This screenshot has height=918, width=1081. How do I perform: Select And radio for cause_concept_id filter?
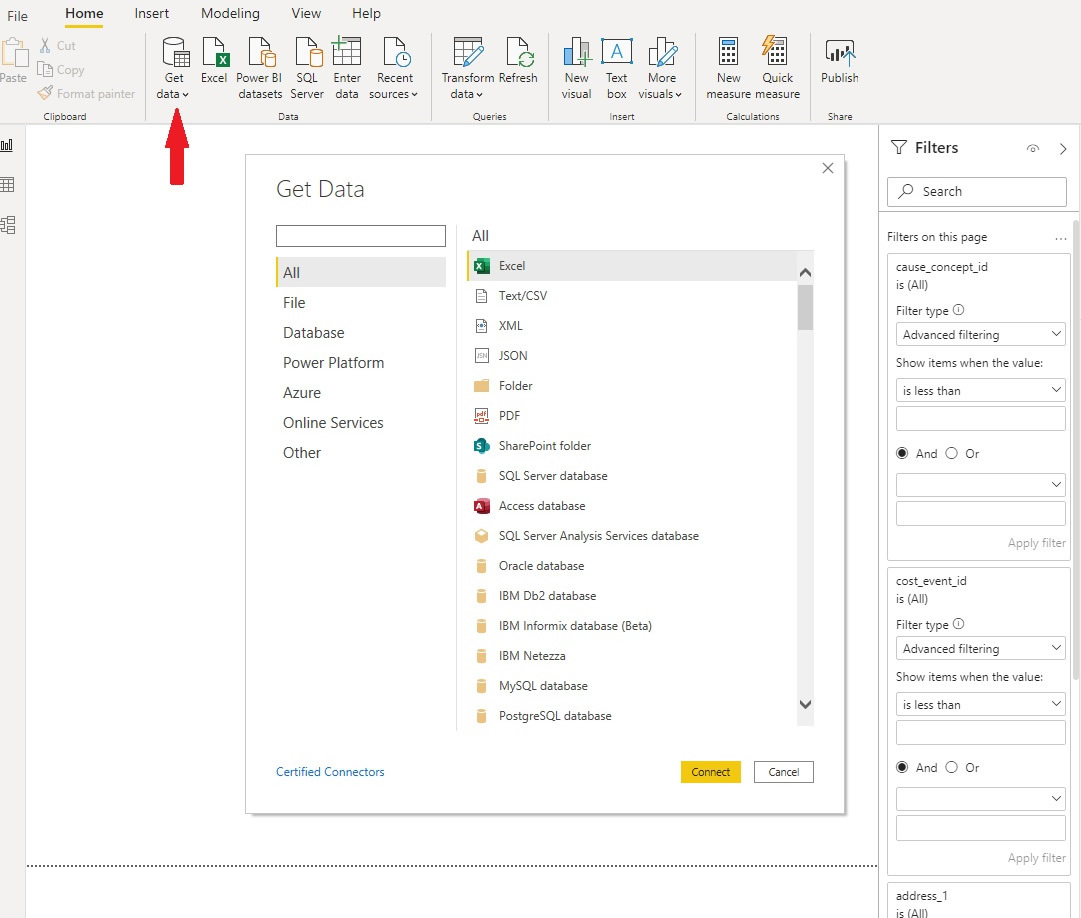pos(902,453)
